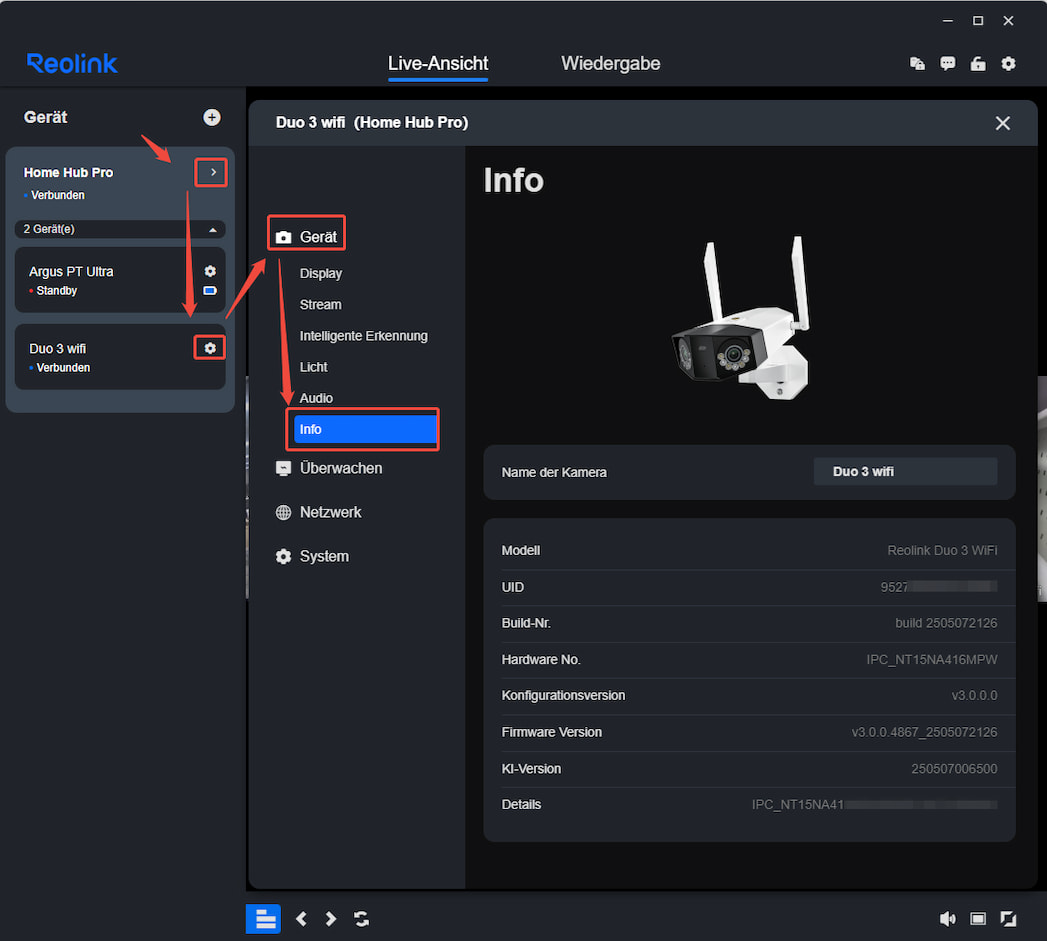
Task: Open the Display settings page
Action: coord(321,274)
